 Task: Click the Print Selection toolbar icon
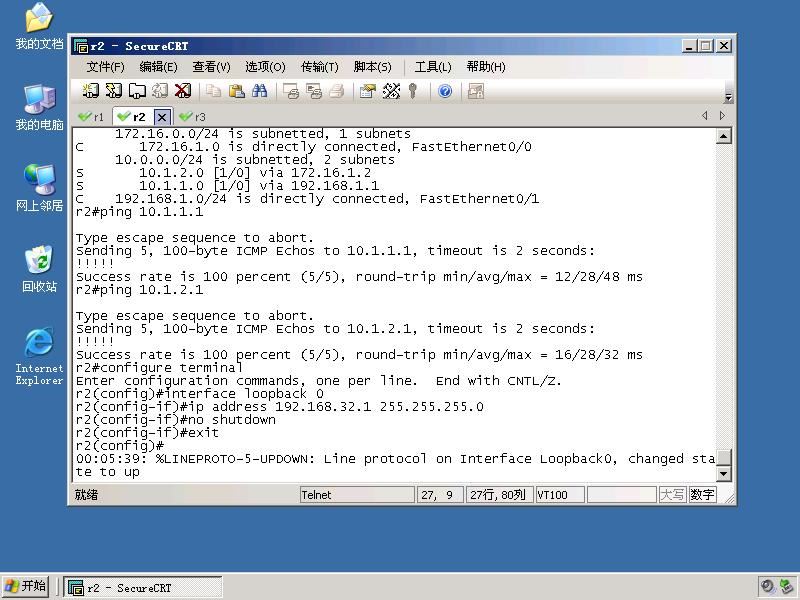coord(314,91)
